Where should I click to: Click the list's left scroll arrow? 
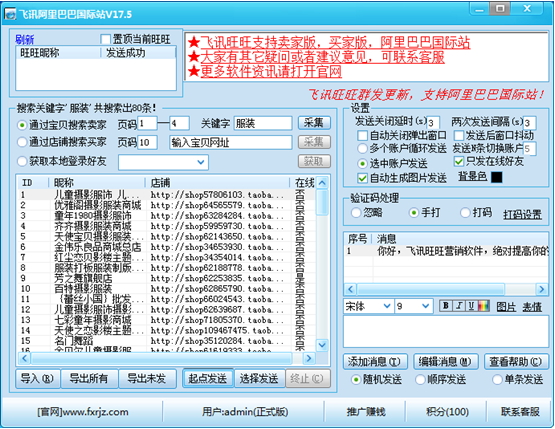(24, 358)
